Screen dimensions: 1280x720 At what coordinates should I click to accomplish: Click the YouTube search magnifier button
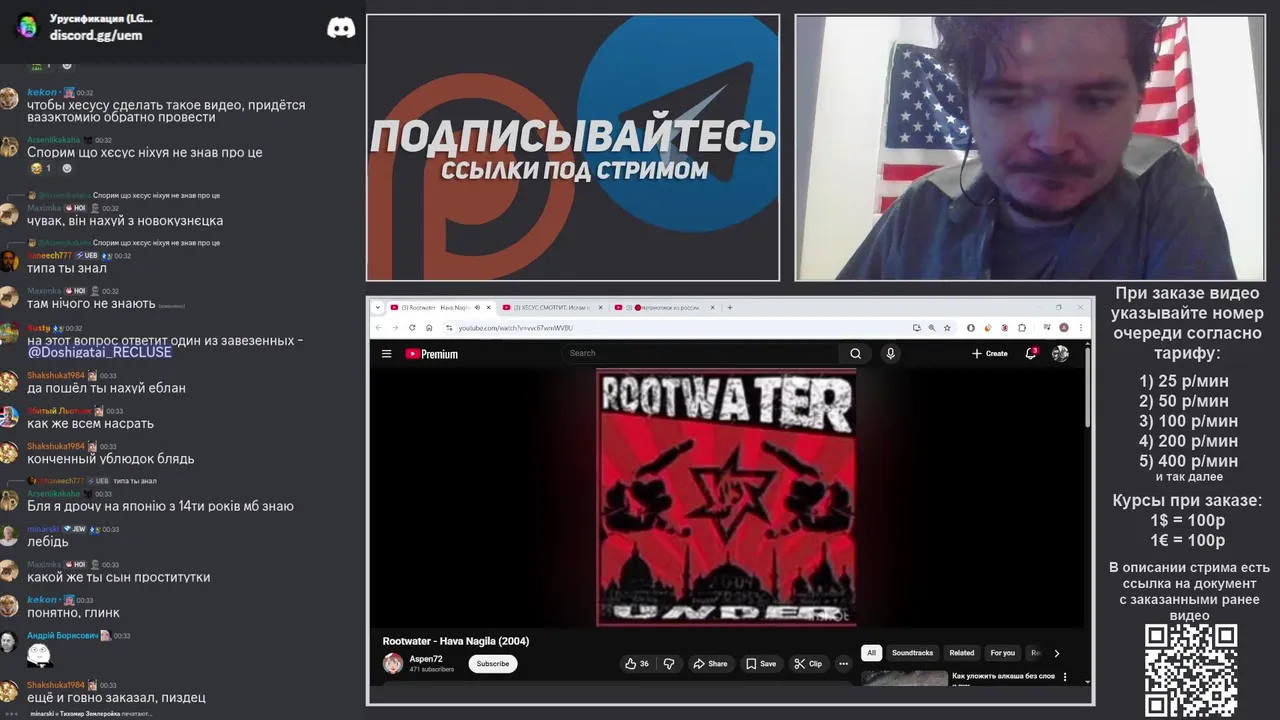[x=855, y=353]
